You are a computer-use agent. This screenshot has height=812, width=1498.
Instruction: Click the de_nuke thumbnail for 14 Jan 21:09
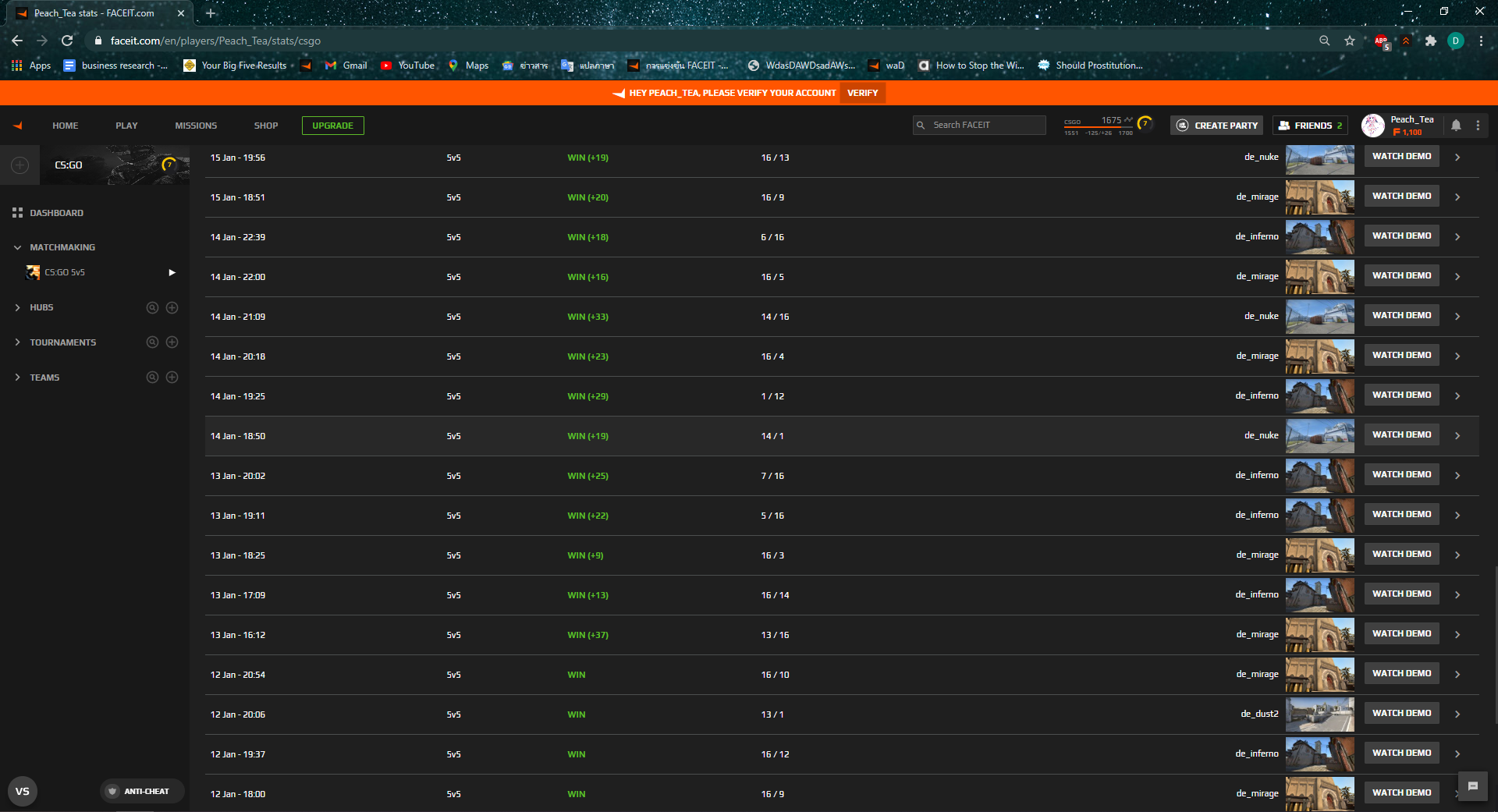point(1320,317)
